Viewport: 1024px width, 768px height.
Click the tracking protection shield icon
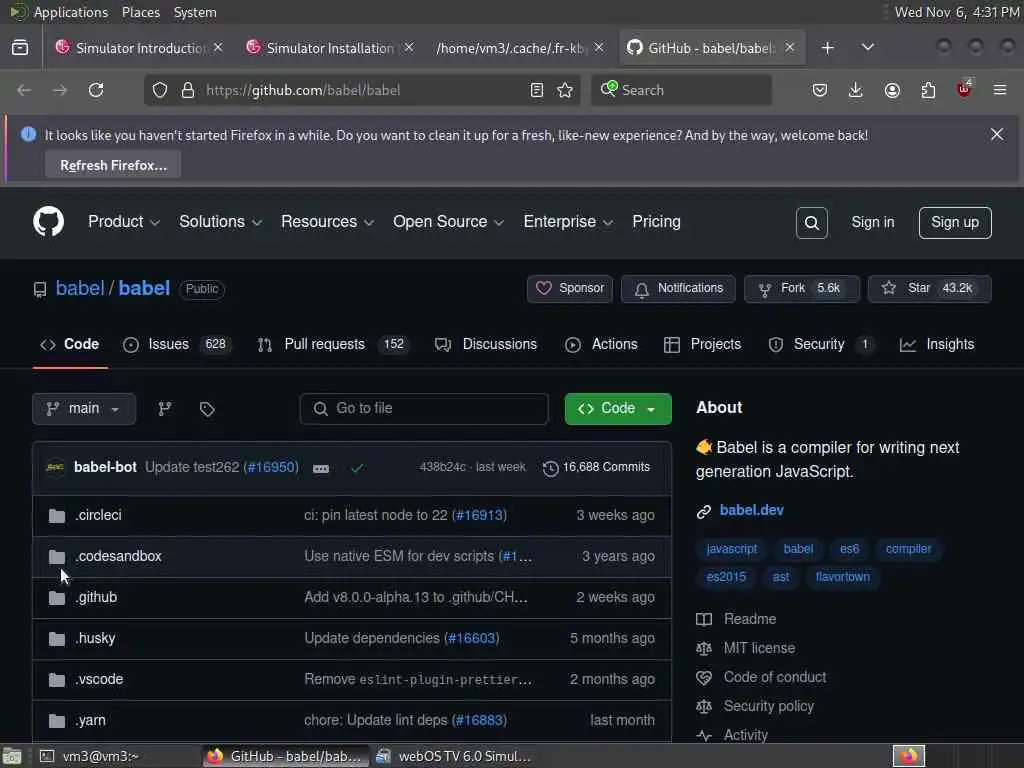pyautogui.click(x=160, y=90)
